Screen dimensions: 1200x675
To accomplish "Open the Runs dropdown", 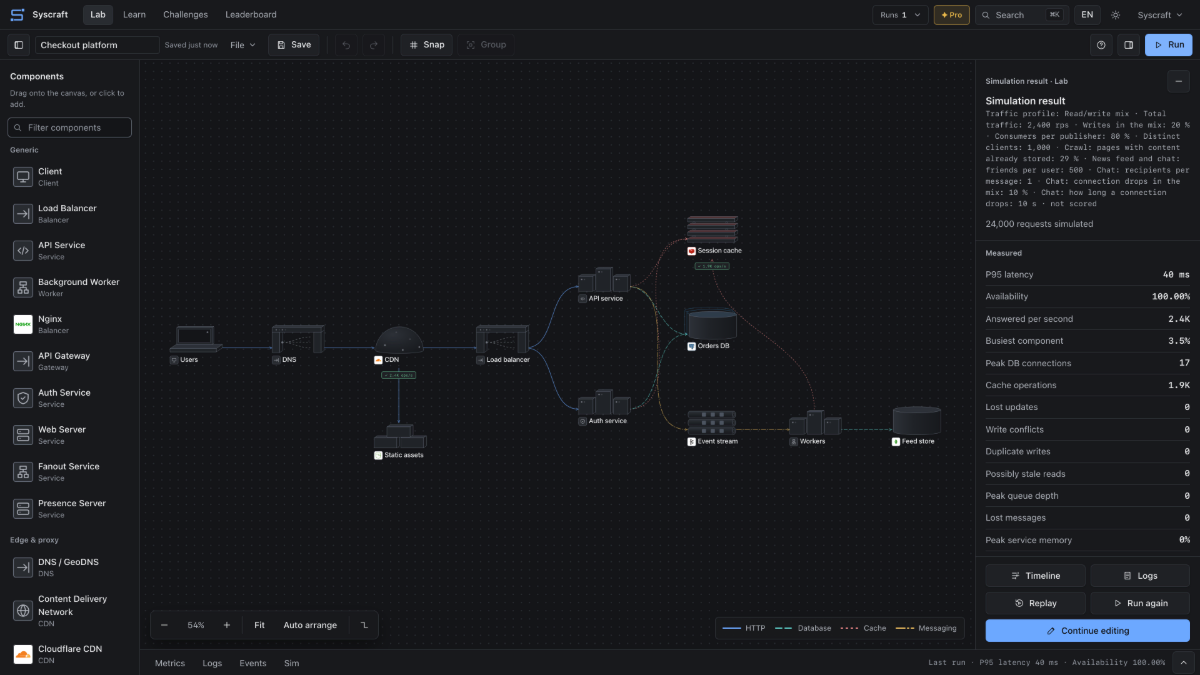I will [x=900, y=15].
